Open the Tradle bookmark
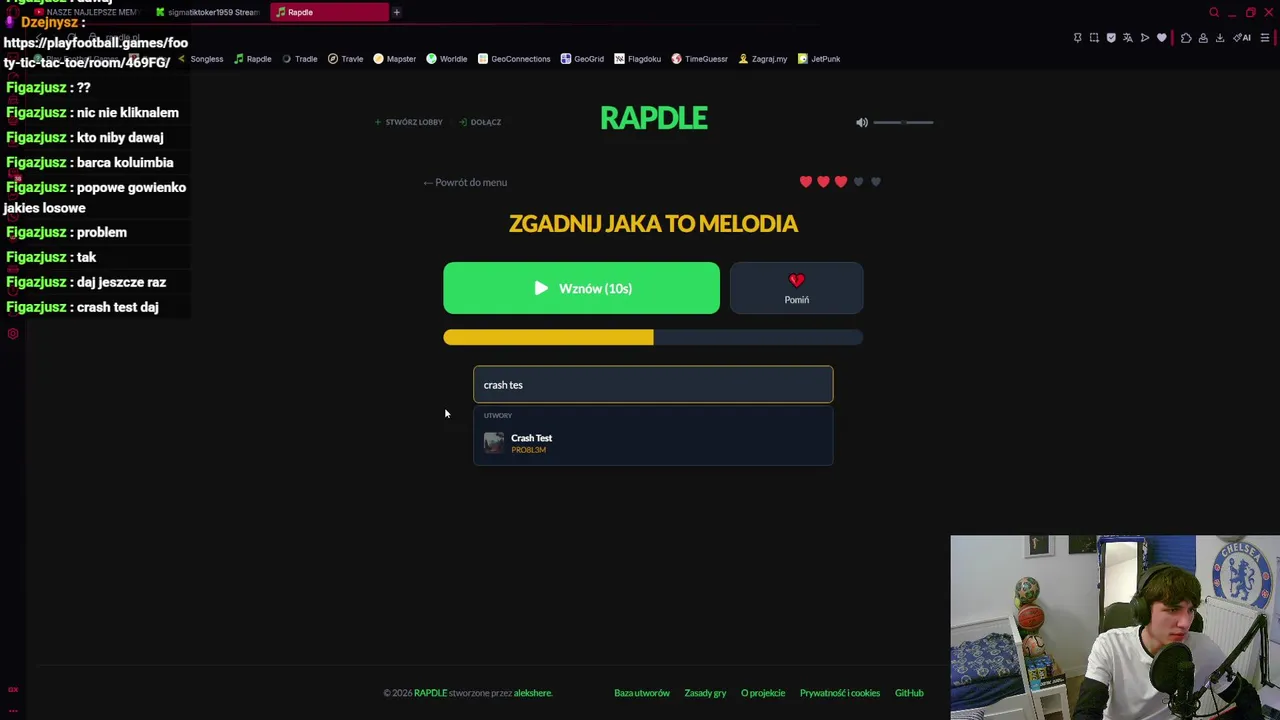Viewport: 1280px width, 720px height. click(x=299, y=59)
